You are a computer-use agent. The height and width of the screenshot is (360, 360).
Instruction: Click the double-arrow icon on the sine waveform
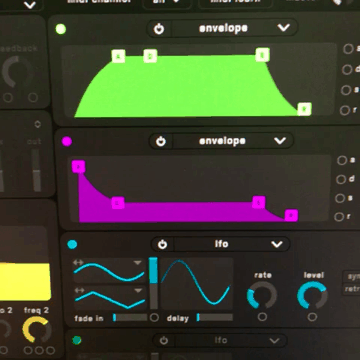click(x=78, y=262)
